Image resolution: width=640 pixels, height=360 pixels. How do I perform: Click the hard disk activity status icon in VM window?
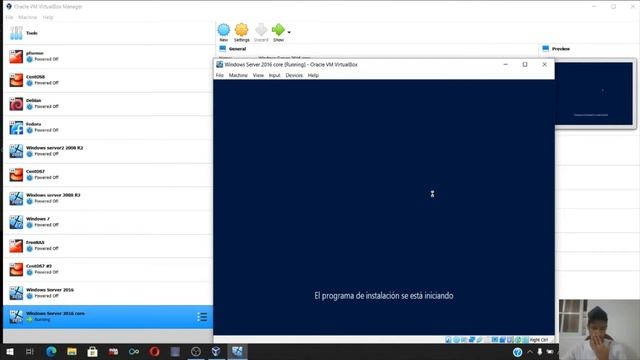coord(448,340)
